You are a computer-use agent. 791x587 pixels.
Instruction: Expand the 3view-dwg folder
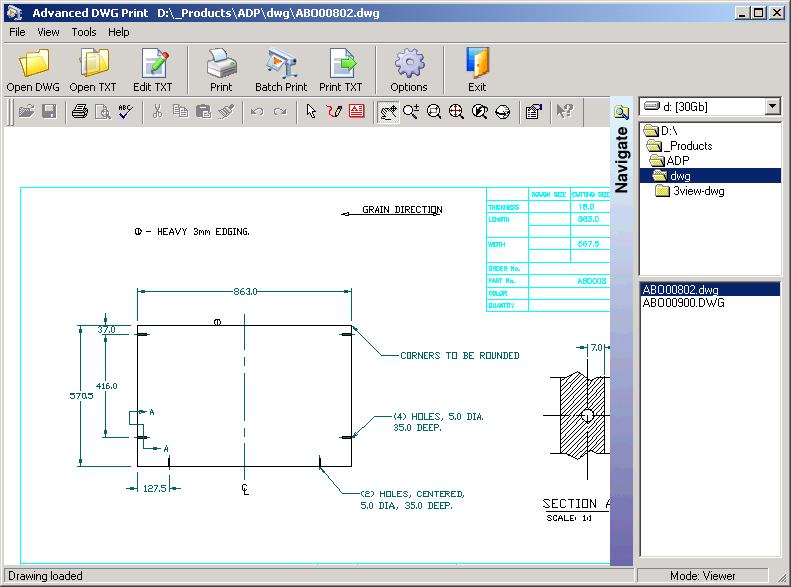698,191
